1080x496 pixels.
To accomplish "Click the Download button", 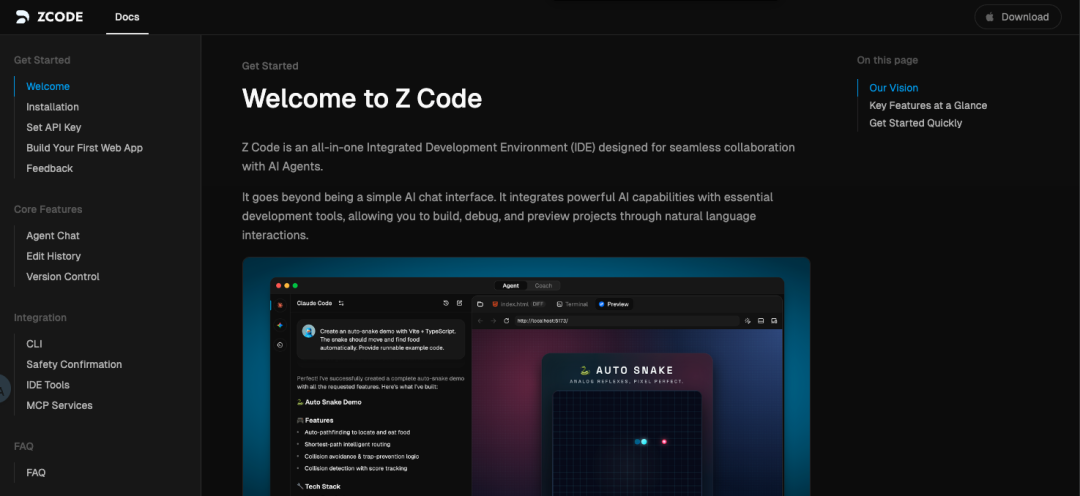I will click(x=1018, y=17).
